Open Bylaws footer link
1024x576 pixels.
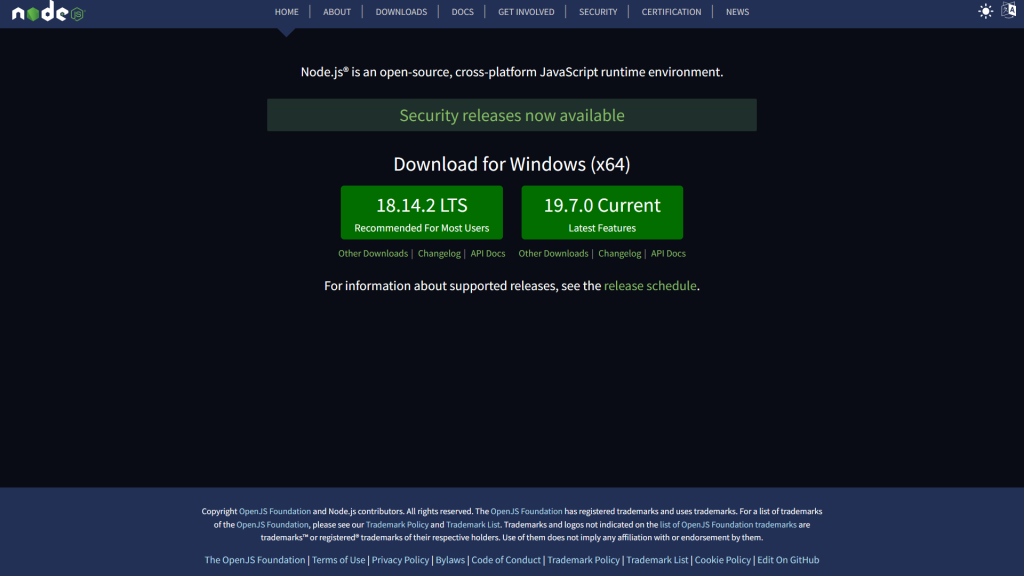click(x=450, y=560)
